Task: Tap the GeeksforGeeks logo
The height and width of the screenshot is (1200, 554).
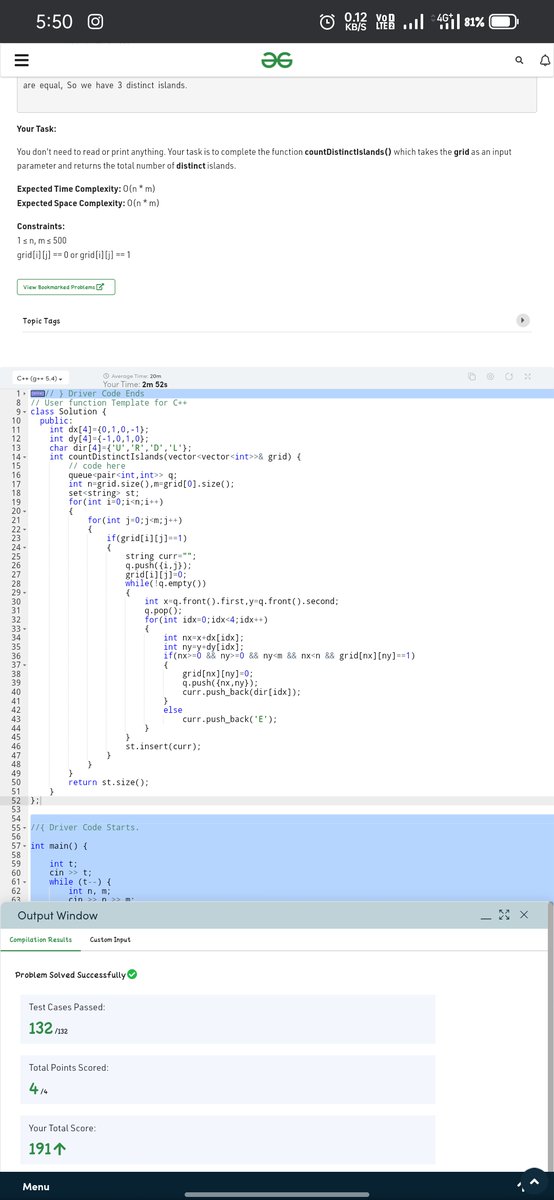Action: pos(277,61)
